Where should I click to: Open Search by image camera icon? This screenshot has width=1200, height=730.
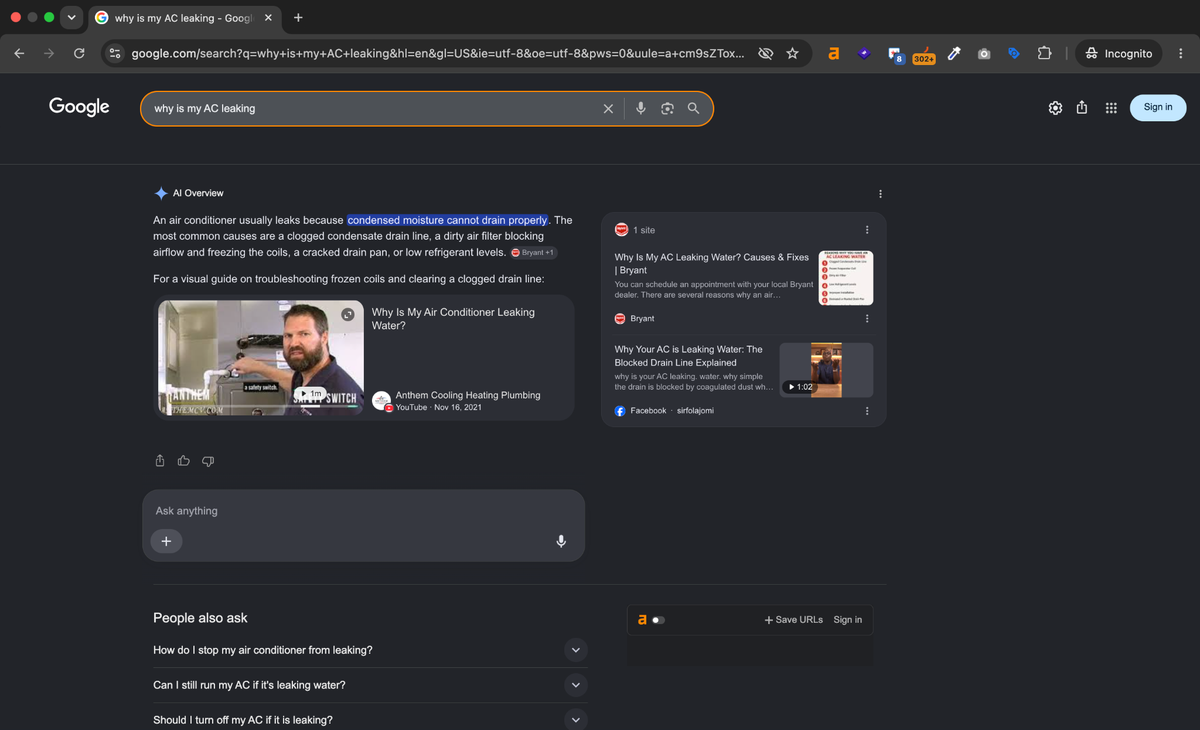[x=667, y=108]
